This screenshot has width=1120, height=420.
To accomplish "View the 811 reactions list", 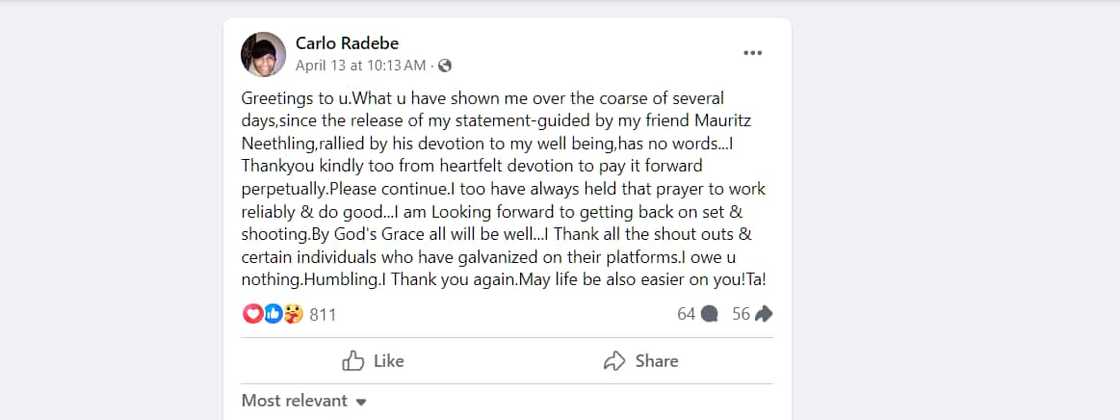I will pyautogui.click(x=322, y=314).
